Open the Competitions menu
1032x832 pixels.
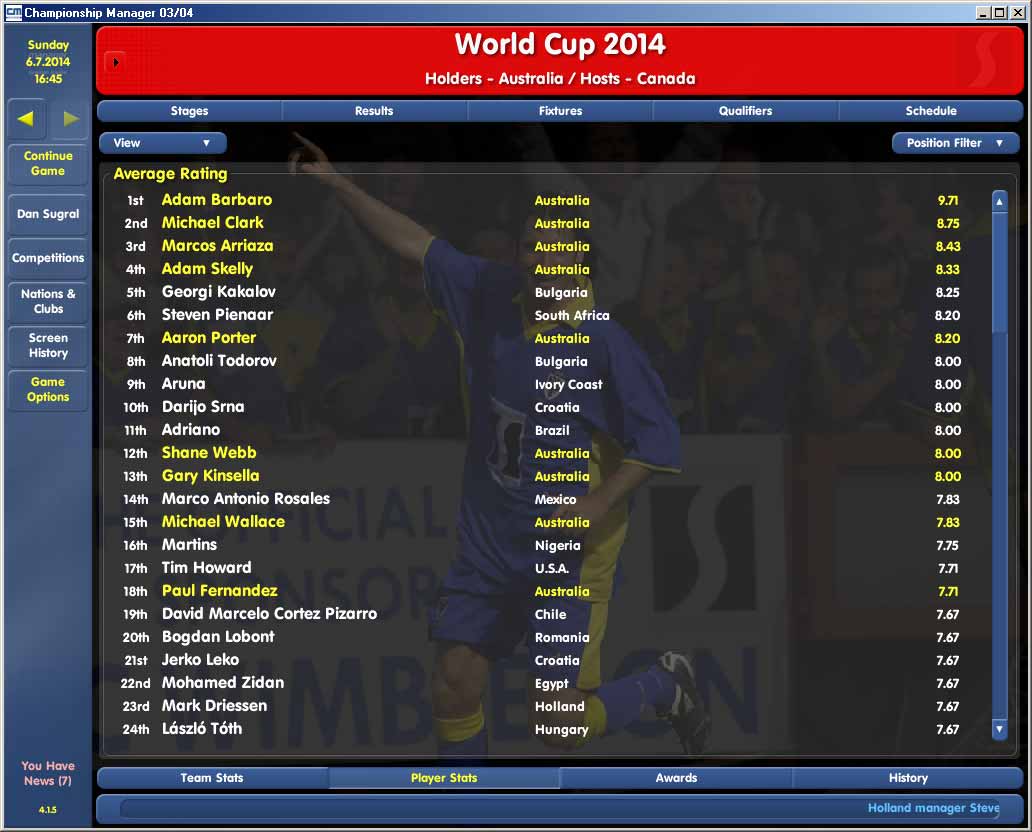(48, 258)
